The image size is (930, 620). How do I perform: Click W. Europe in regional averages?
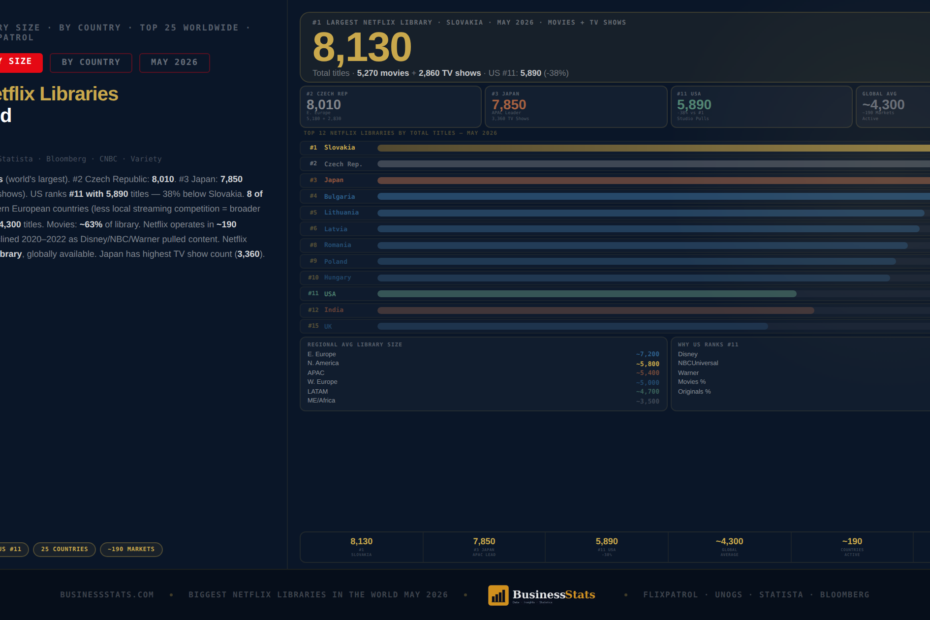pyautogui.click(x=322, y=382)
